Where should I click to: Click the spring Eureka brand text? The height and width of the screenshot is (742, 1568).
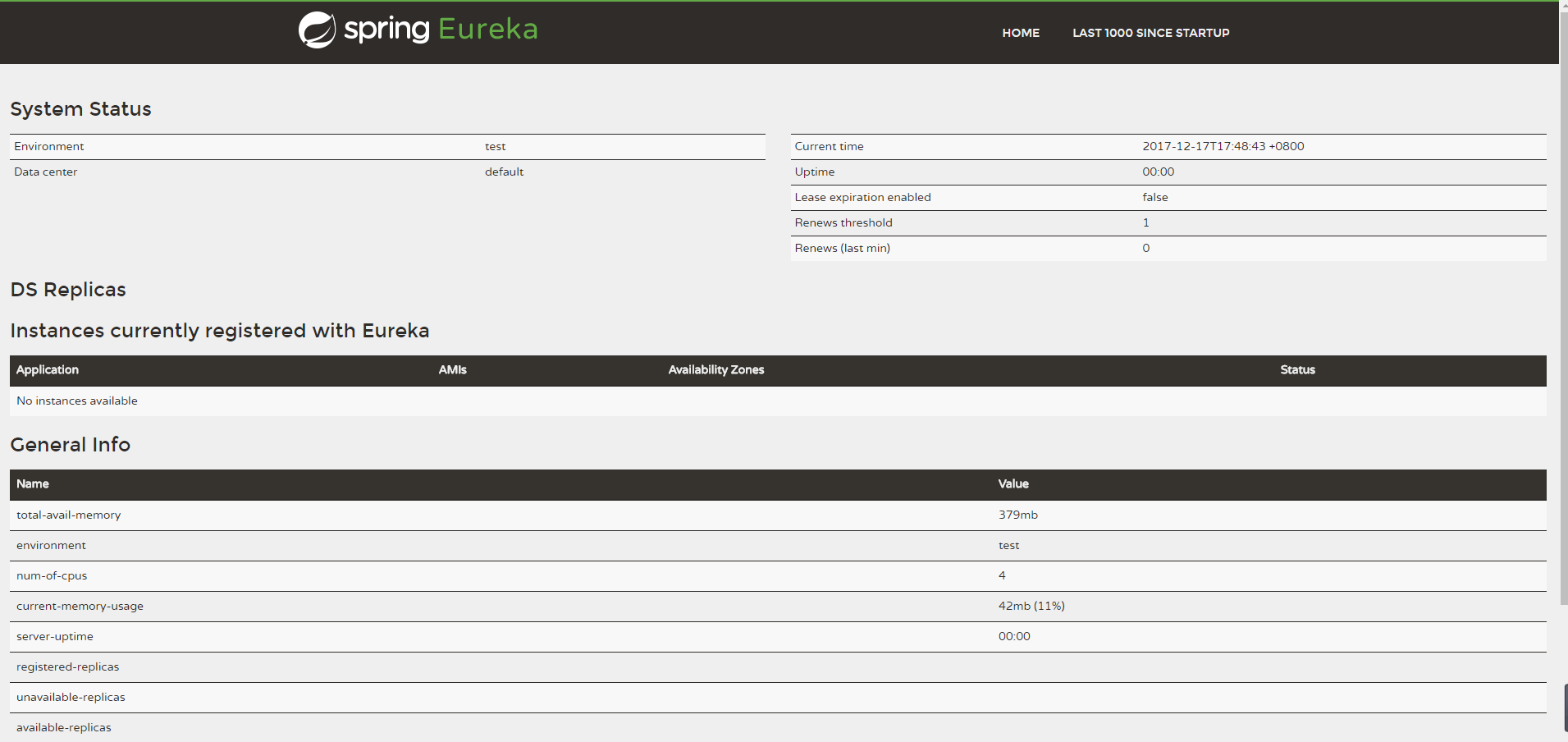point(441,30)
